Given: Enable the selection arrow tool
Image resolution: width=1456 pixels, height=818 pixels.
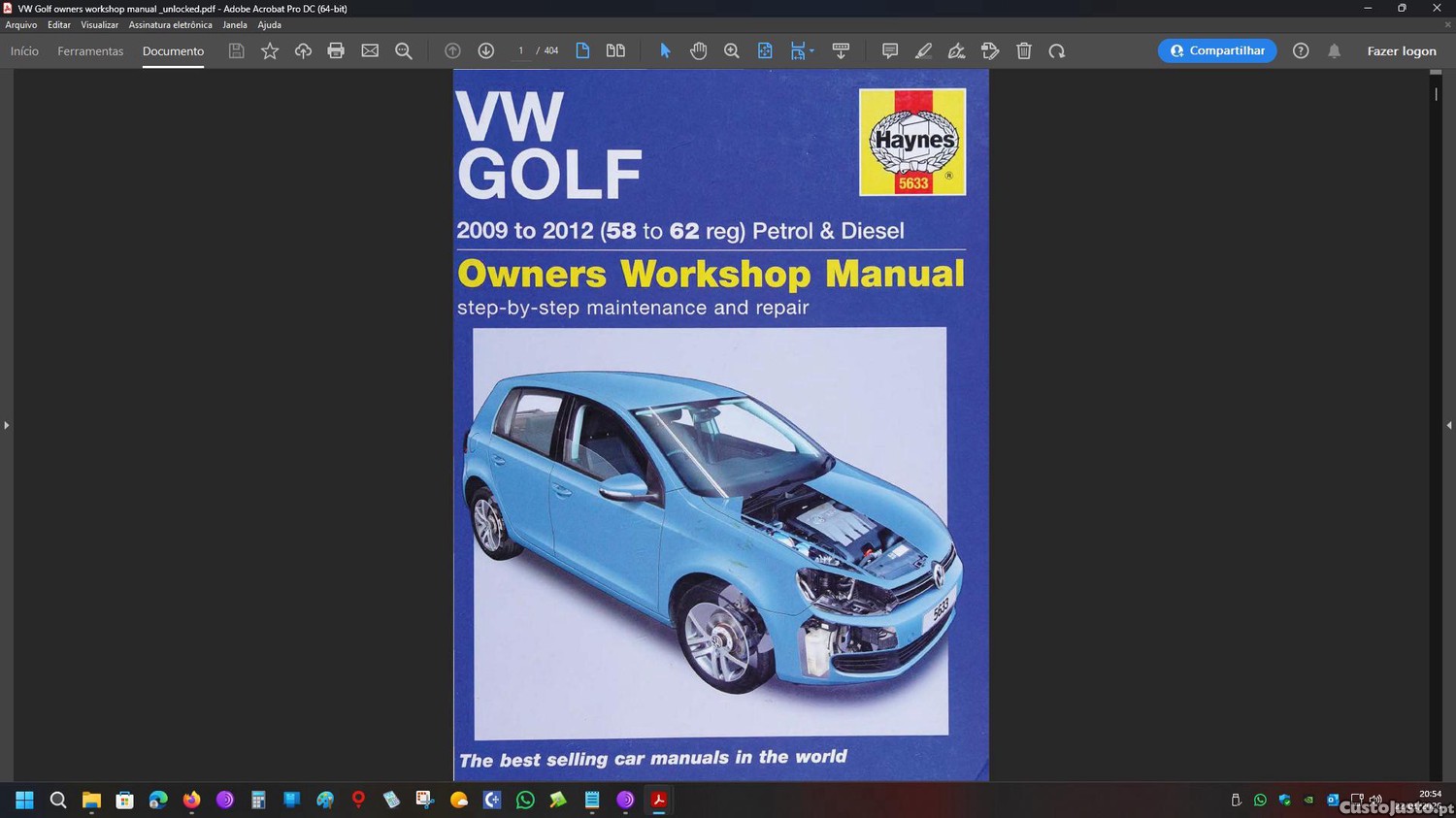Looking at the screenshot, I should (665, 51).
